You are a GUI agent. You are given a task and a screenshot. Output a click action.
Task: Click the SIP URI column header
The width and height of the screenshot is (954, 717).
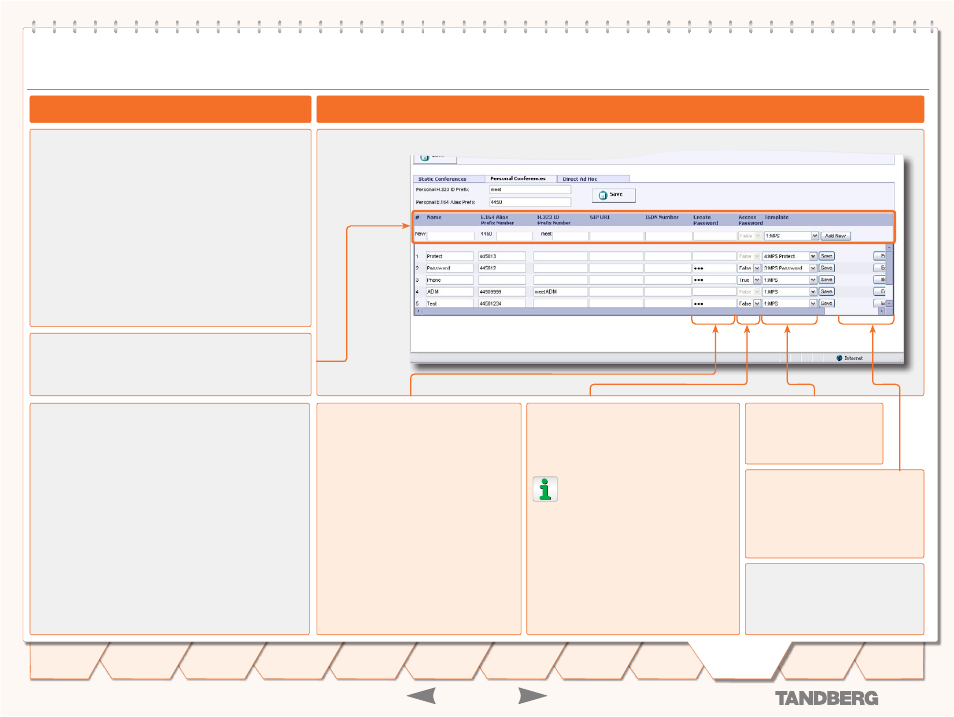[599, 217]
